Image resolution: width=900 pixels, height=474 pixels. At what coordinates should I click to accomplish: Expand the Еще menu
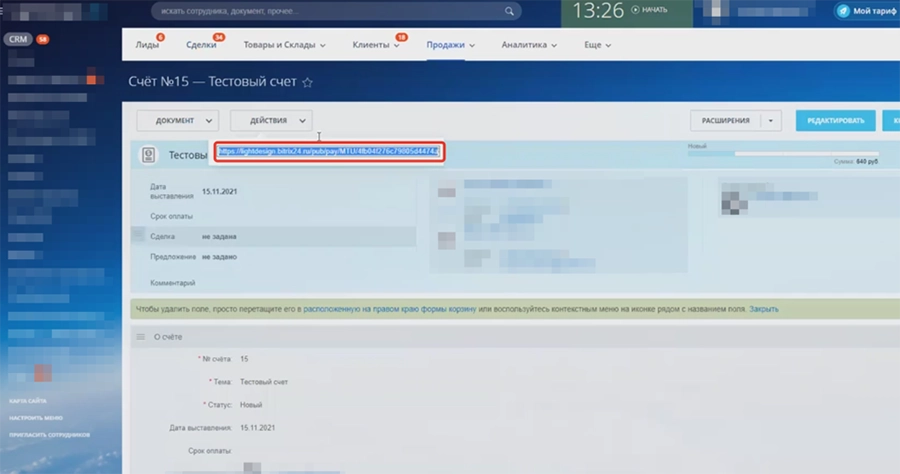(598, 45)
